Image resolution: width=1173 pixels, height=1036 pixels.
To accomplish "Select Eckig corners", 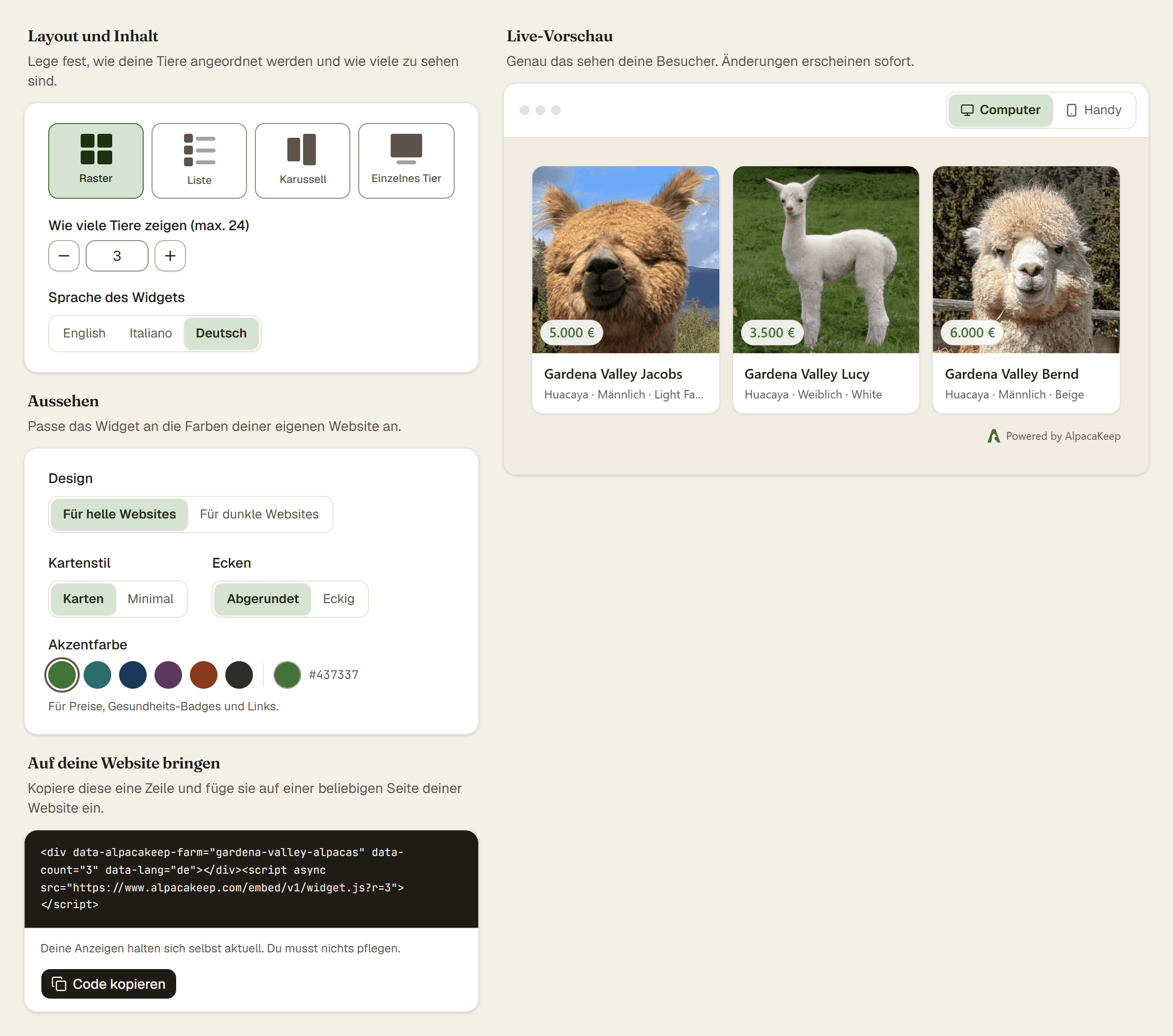I will [x=339, y=599].
